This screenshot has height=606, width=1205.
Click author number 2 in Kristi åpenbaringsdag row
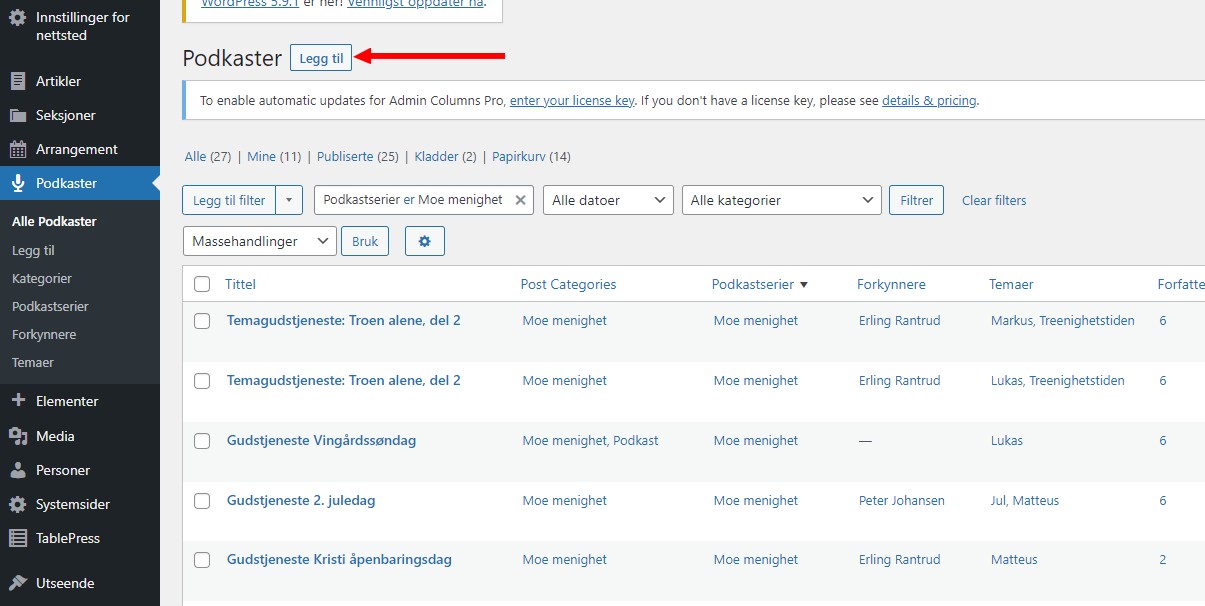tap(1163, 560)
